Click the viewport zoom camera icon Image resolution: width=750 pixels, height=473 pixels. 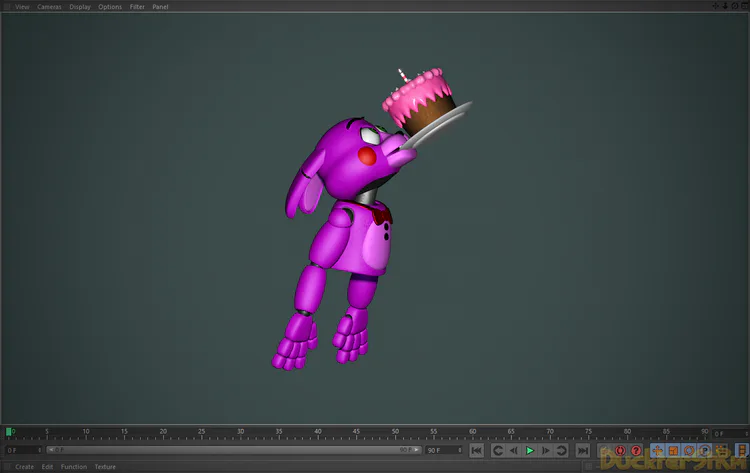pos(725,6)
